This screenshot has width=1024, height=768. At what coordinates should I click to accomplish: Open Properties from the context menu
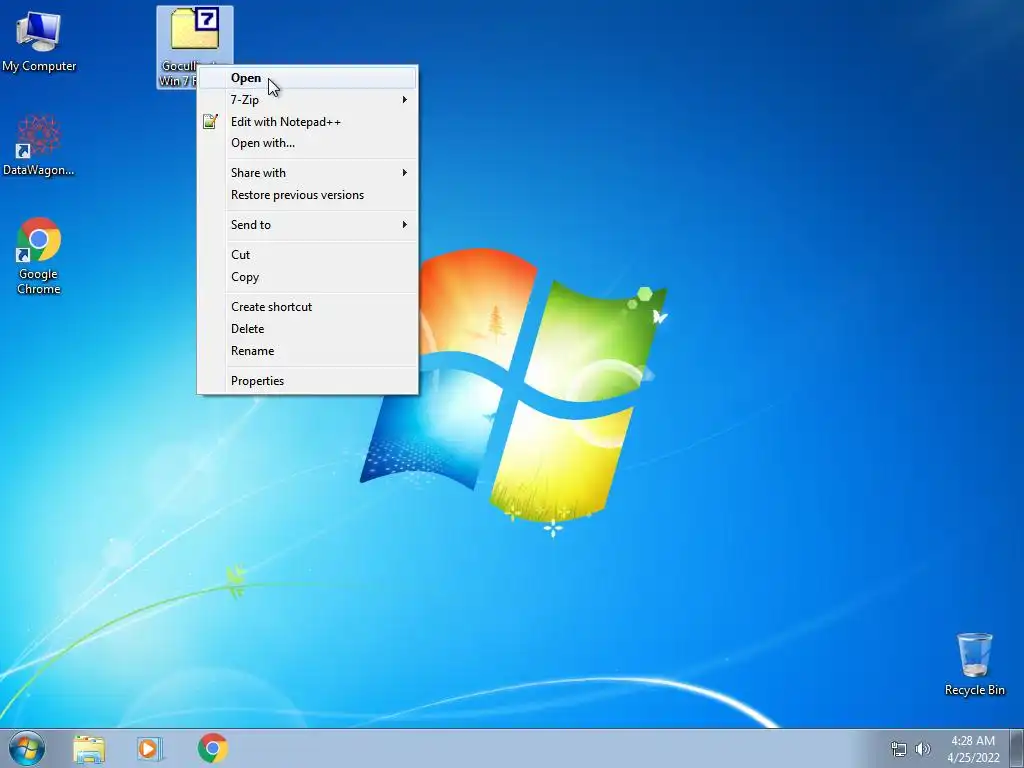coord(307,381)
